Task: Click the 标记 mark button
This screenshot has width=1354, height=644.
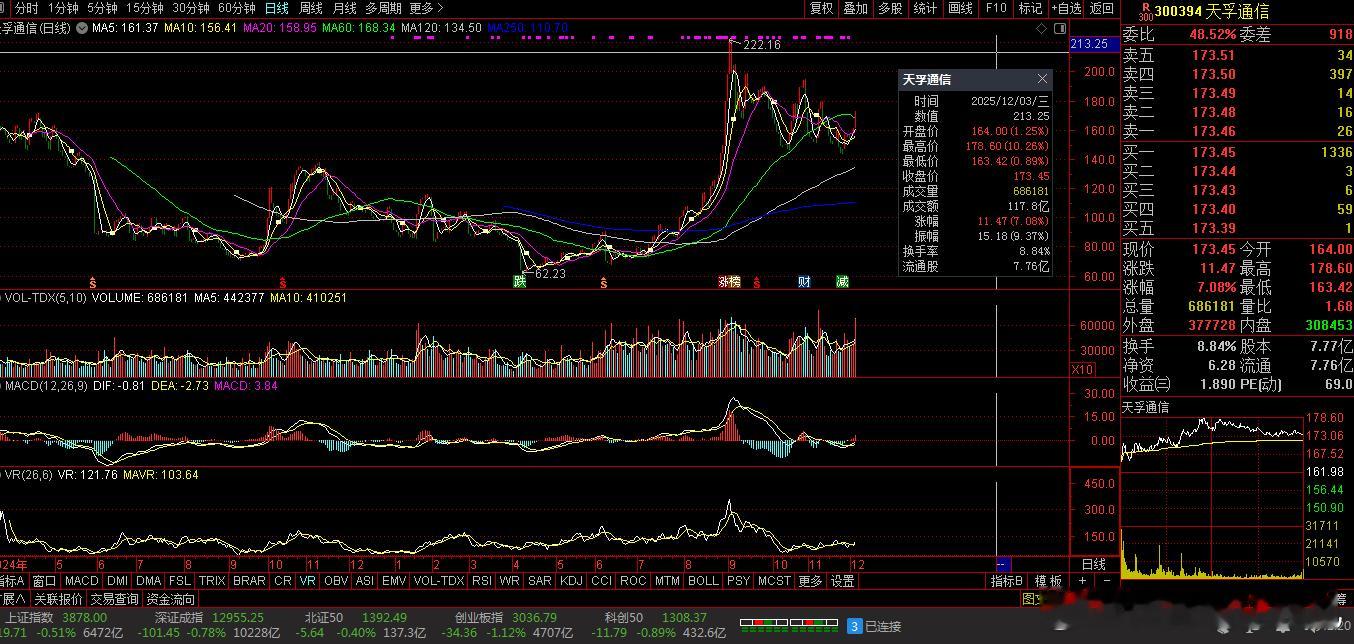Action: [x=1030, y=8]
